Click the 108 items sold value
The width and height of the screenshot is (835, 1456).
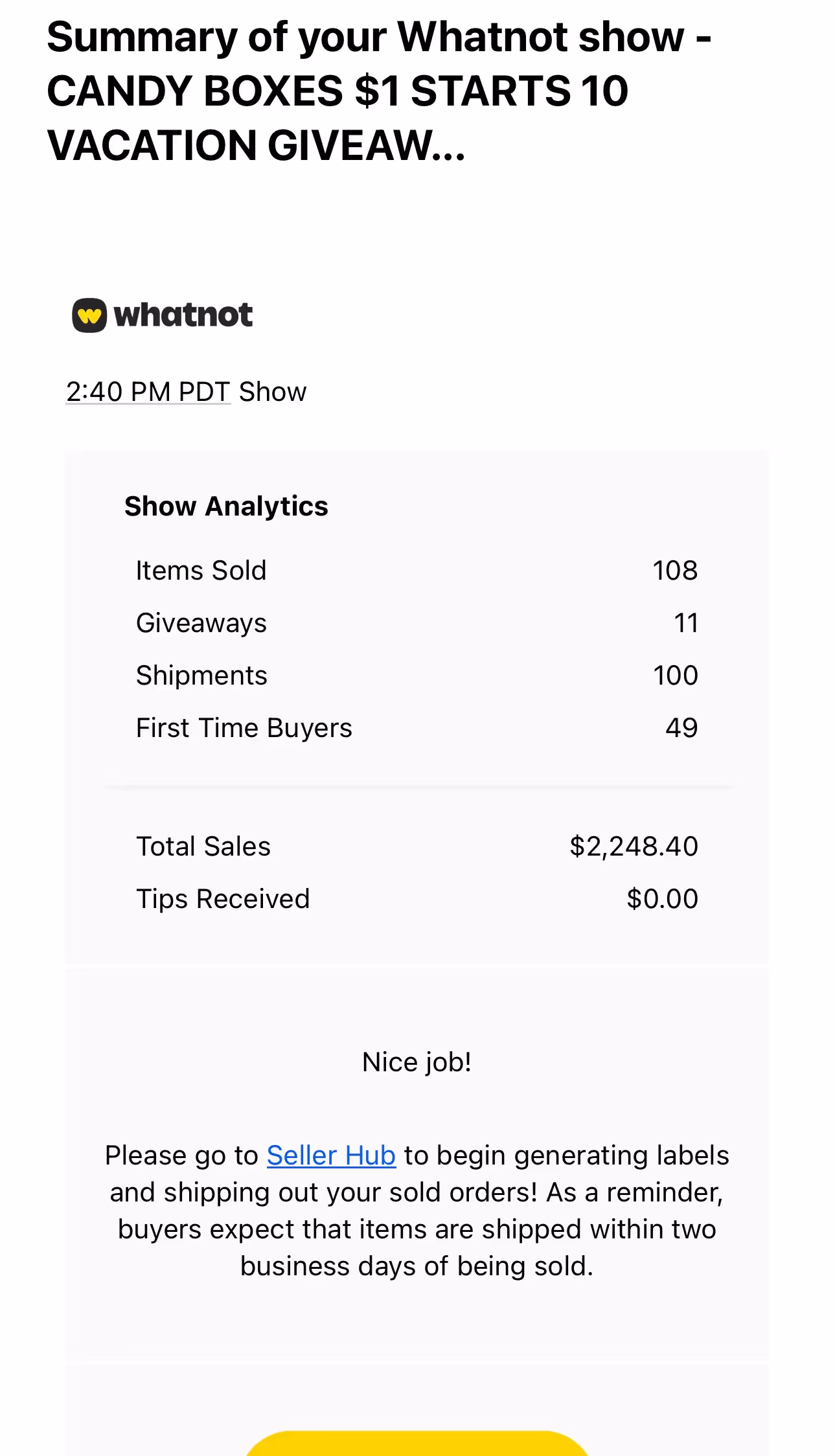(675, 571)
